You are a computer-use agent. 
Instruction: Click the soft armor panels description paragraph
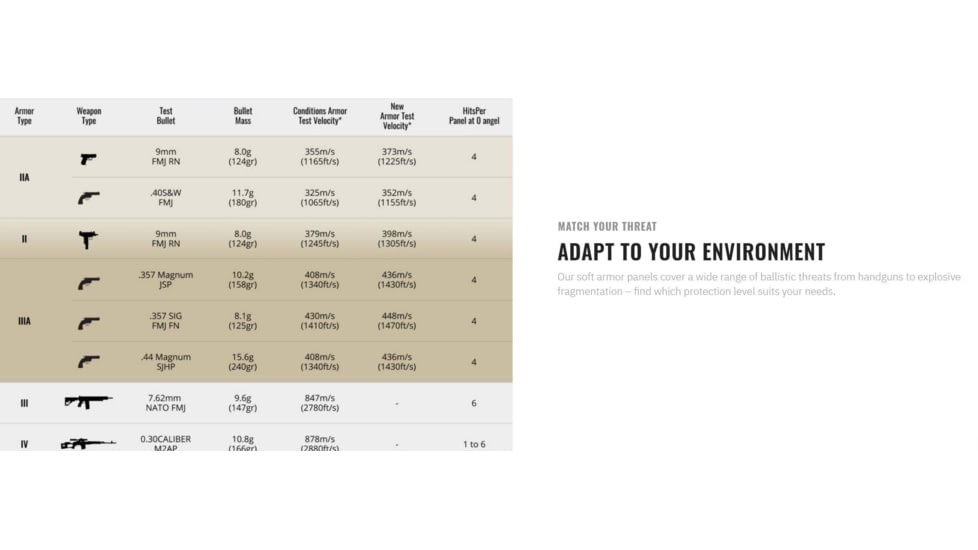point(758,284)
